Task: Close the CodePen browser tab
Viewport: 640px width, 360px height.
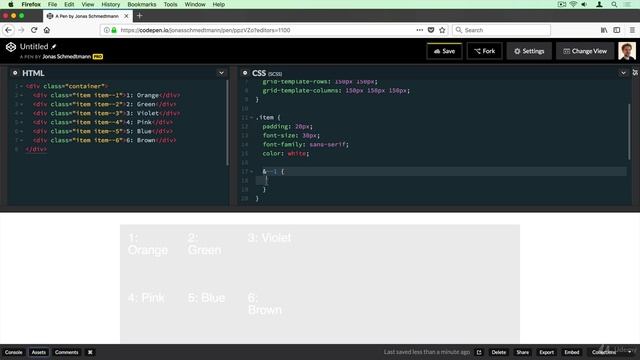Action: click(x=126, y=16)
